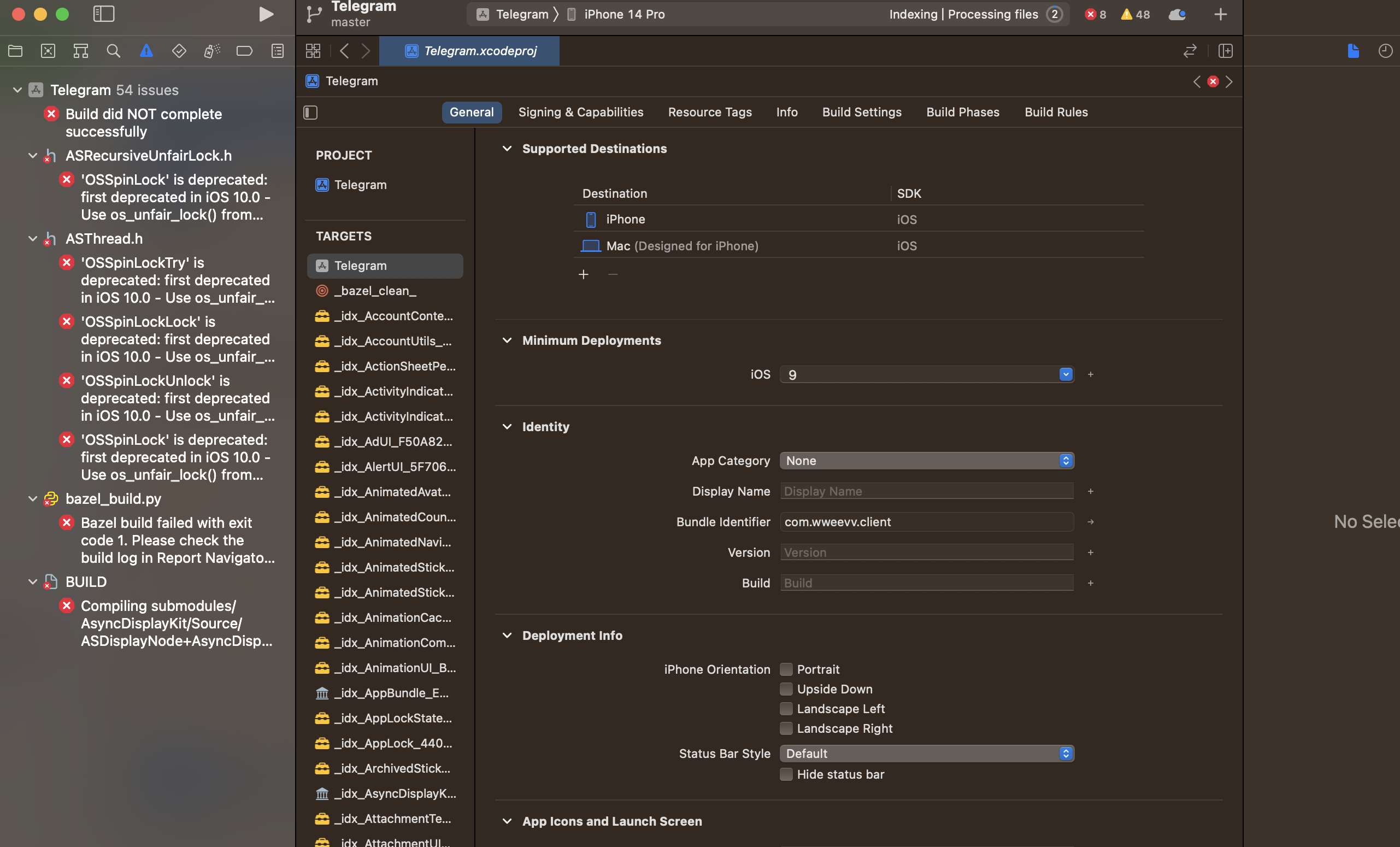Enable the Hide status bar checkbox
Screen dimensions: 1400x847
tap(786, 774)
